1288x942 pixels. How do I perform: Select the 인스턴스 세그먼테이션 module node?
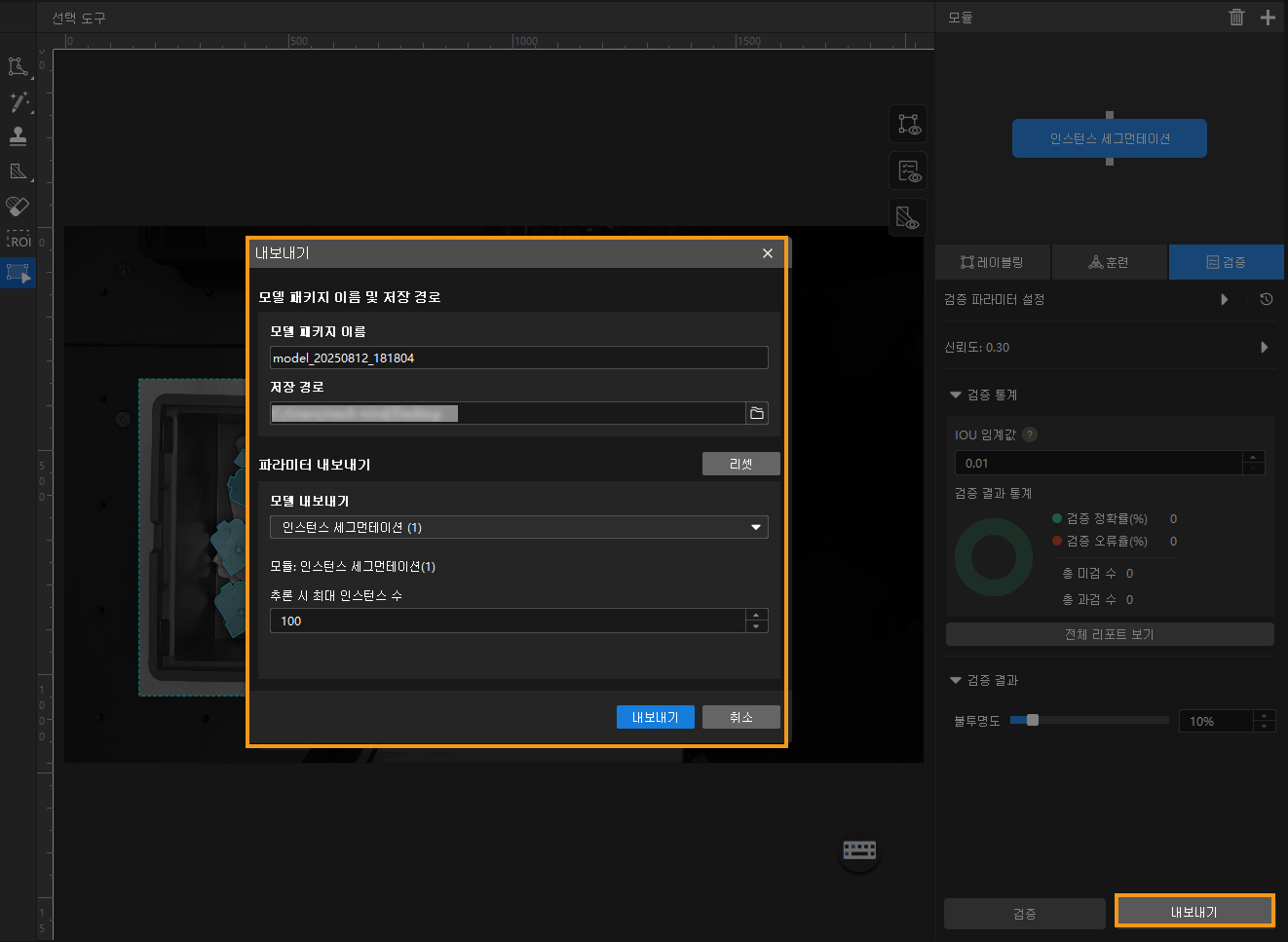pos(1110,138)
